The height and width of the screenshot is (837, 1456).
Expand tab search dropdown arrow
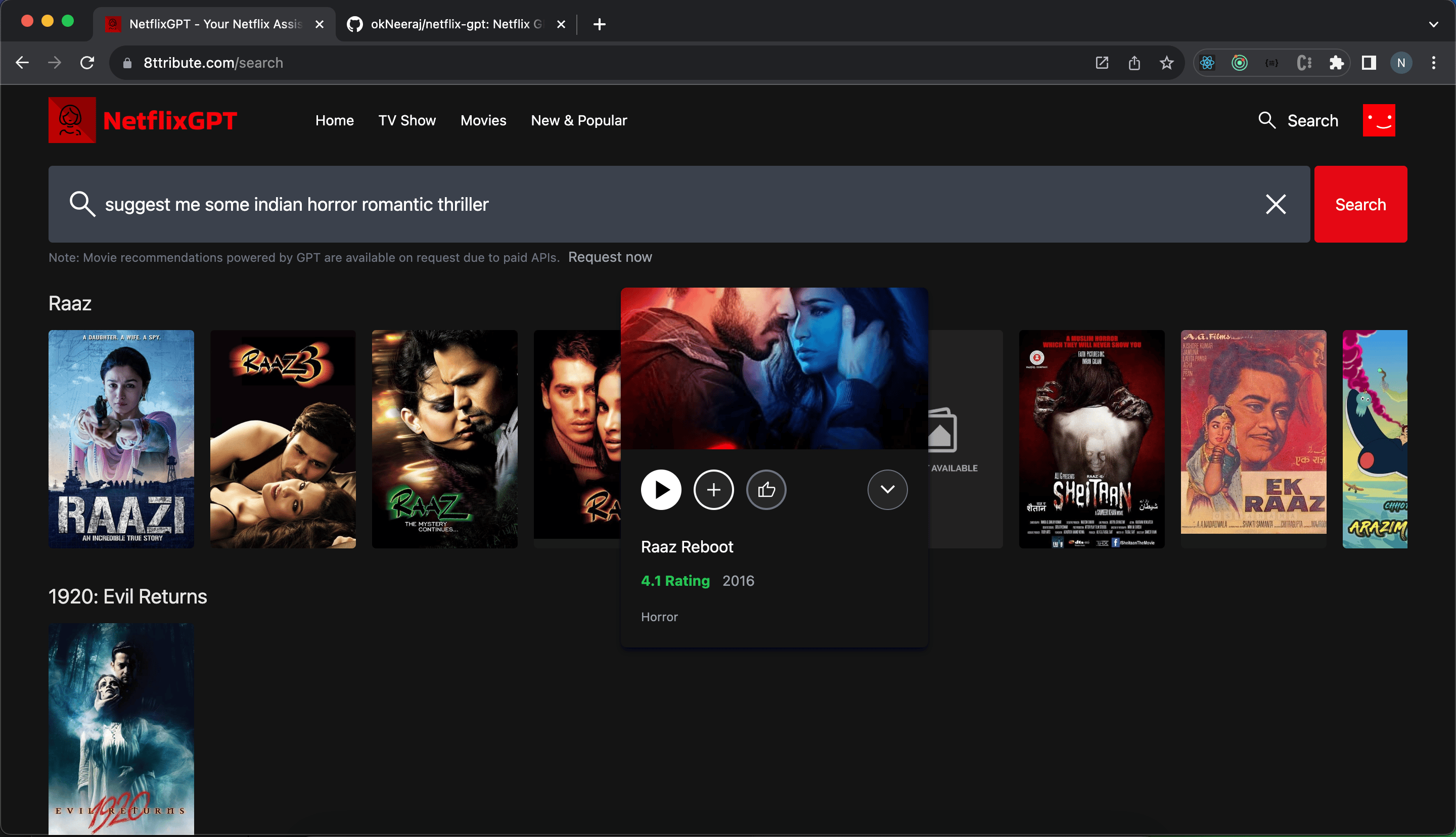pyautogui.click(x=1433, y=24)
